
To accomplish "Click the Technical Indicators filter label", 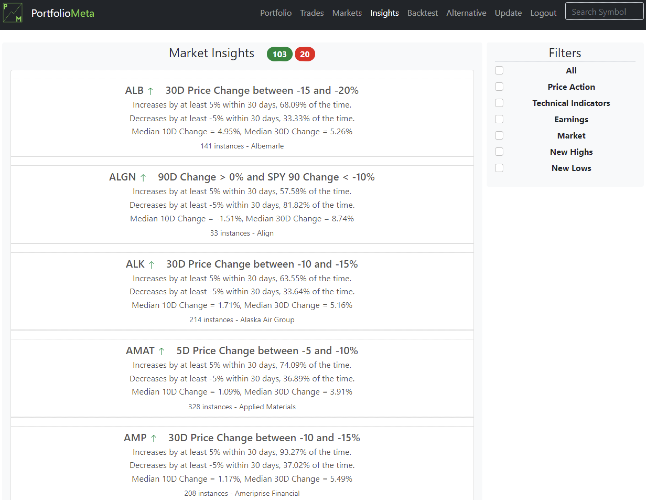I will pos(571,103).
